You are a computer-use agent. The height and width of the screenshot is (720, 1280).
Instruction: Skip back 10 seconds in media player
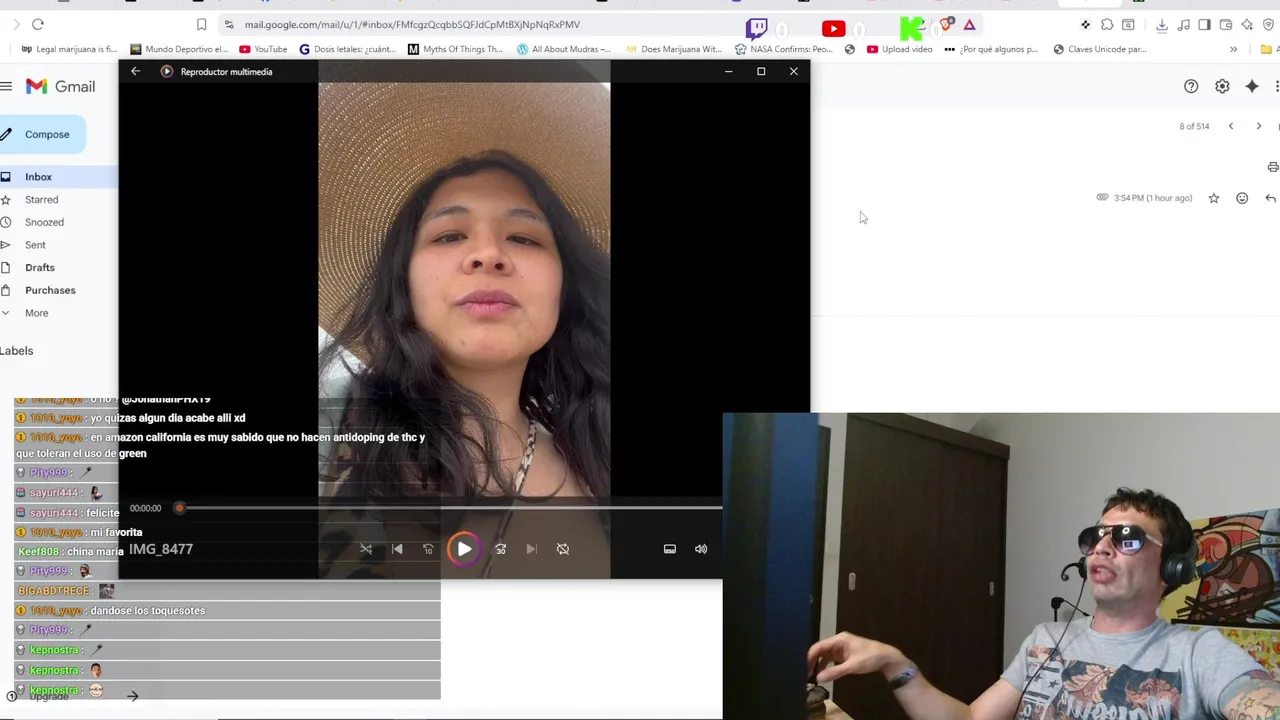[x=428, y=549]
